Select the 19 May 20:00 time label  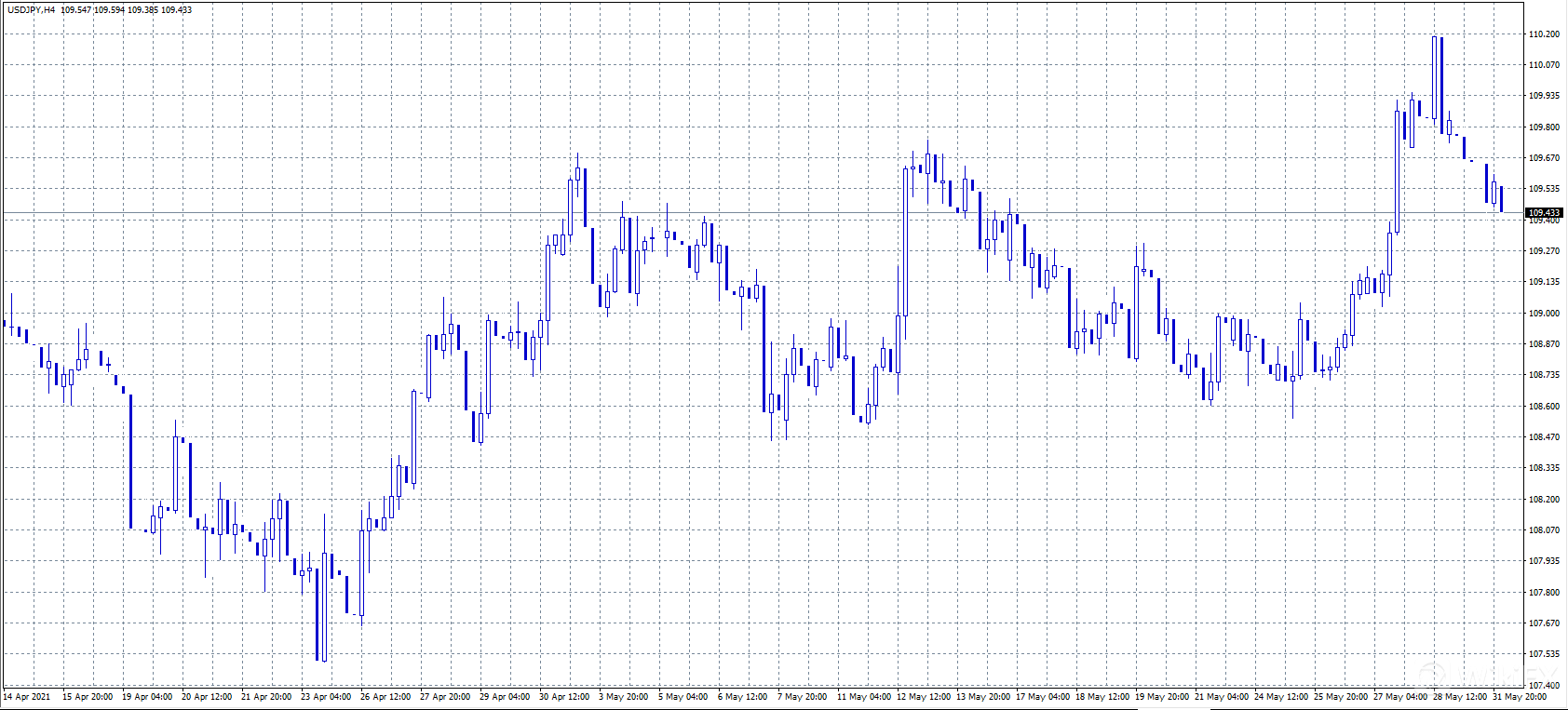click(x=1162, y=697)
